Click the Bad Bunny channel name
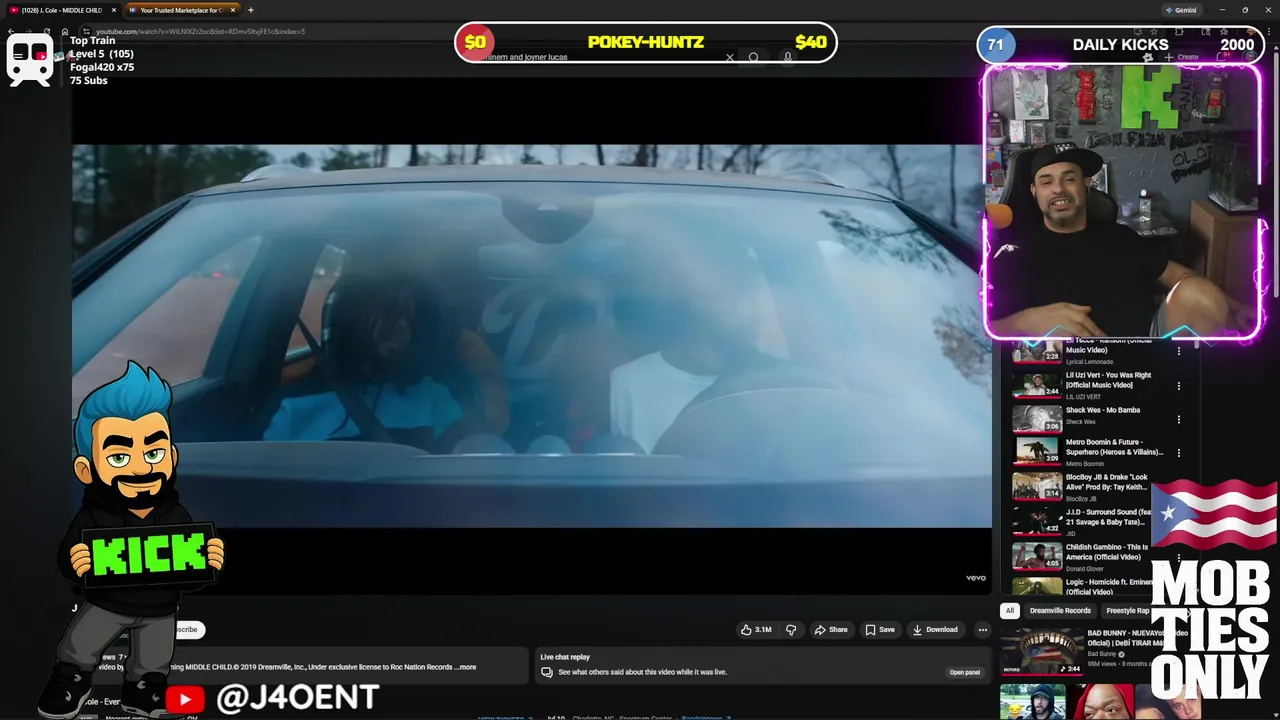Viewport: 1280px width, 720px height. pyautogui.click(x=1101, y=654)
